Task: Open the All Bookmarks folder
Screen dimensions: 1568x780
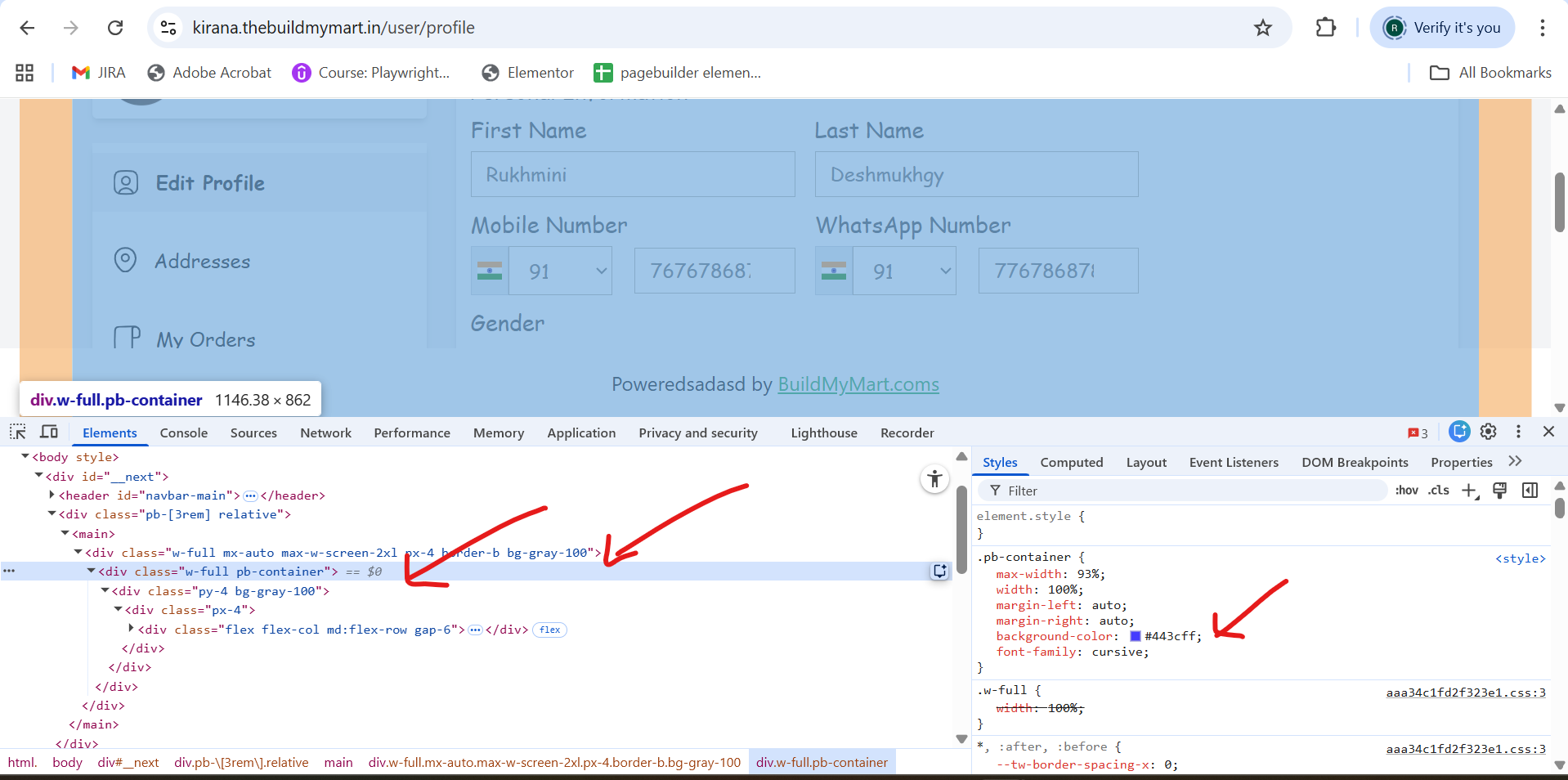Action: (1490, 73)
